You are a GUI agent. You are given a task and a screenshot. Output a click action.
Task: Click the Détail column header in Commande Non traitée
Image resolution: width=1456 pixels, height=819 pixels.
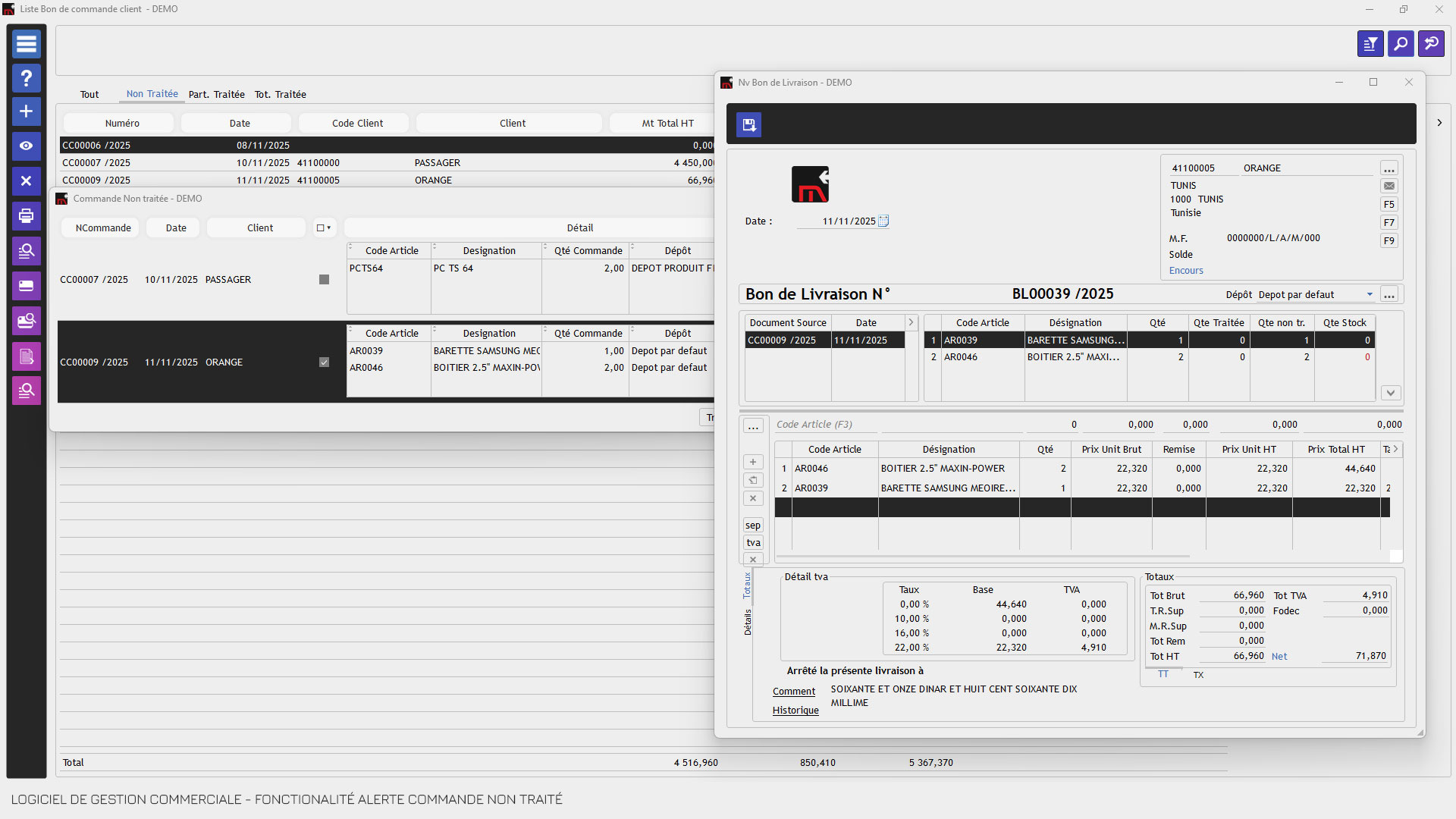529,227
